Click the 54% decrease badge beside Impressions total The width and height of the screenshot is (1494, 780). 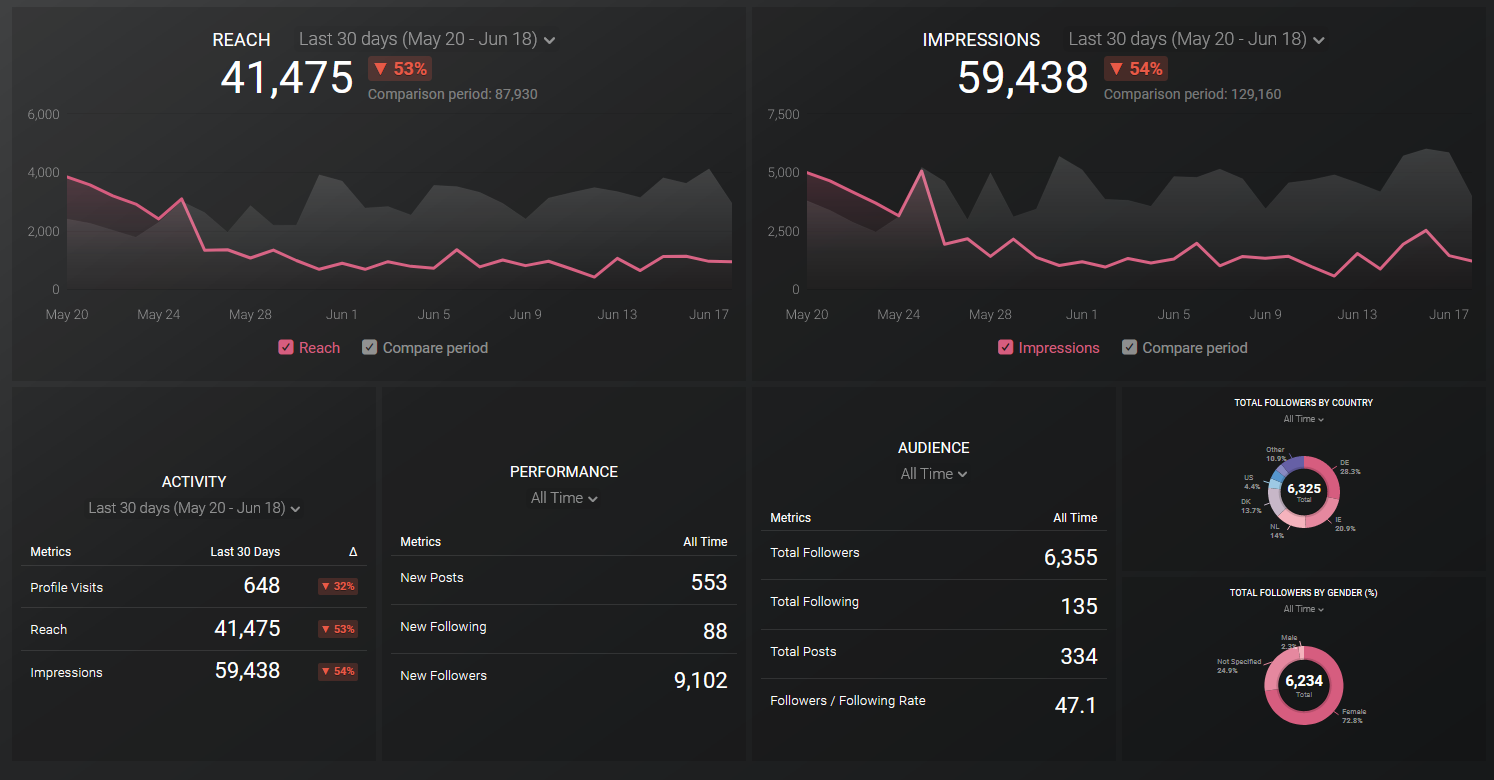tap(1136, 69)
